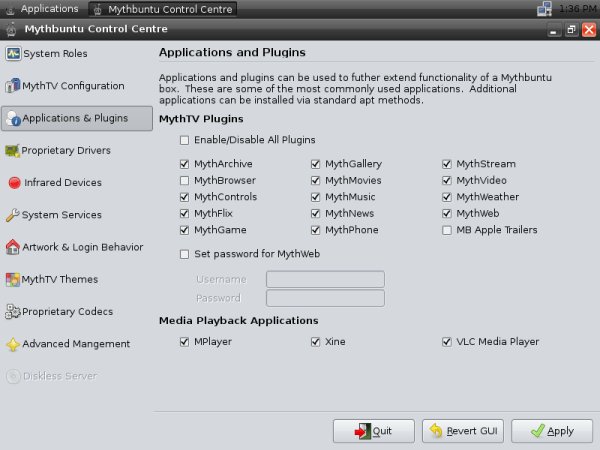The height and width of the screenshot is (450, 600).
Task: Uncheck the MythWeb plugin
Action: coord(447,214)
